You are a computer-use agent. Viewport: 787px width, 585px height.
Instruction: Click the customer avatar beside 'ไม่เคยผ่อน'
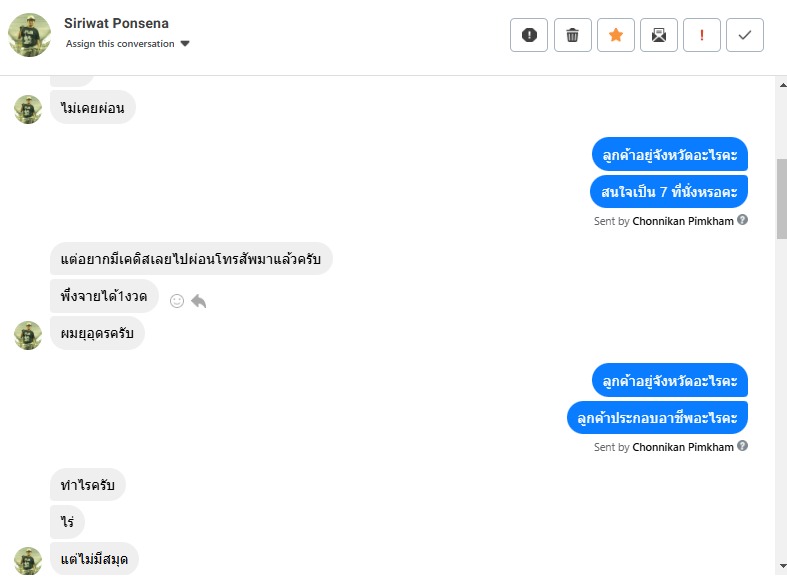pyautogui.click(x=28, y=109)
